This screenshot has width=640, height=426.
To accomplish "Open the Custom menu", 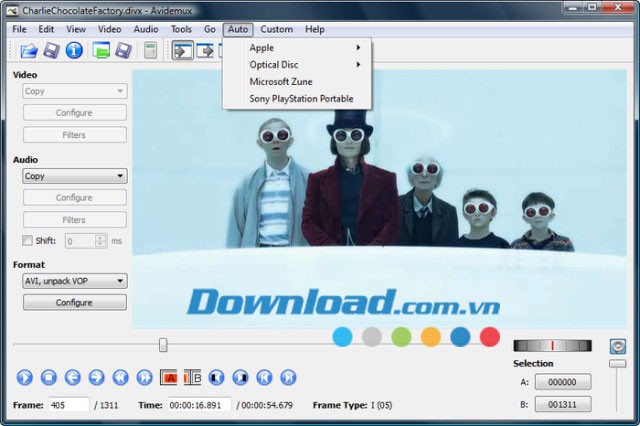I will 276,29.
